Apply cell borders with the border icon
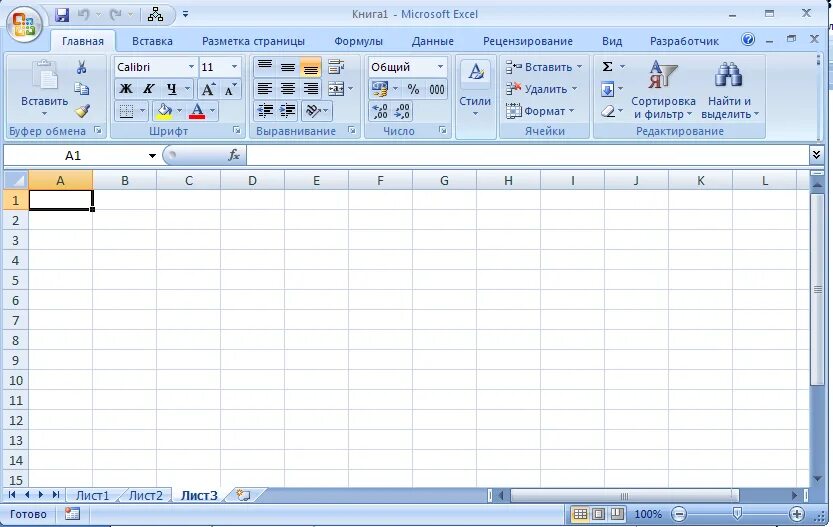This screenshot has width=833, height=527. [x=126, y=110]
